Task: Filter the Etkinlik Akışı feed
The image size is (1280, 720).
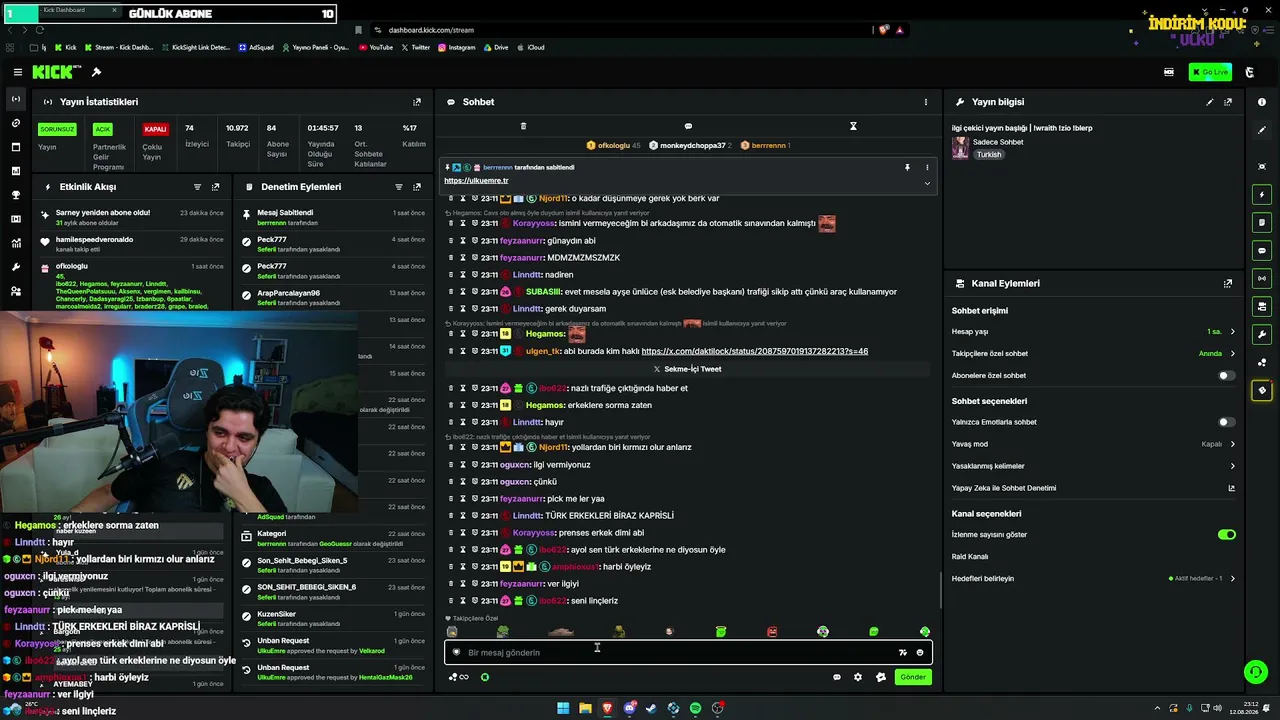Action: coord(197,187)
